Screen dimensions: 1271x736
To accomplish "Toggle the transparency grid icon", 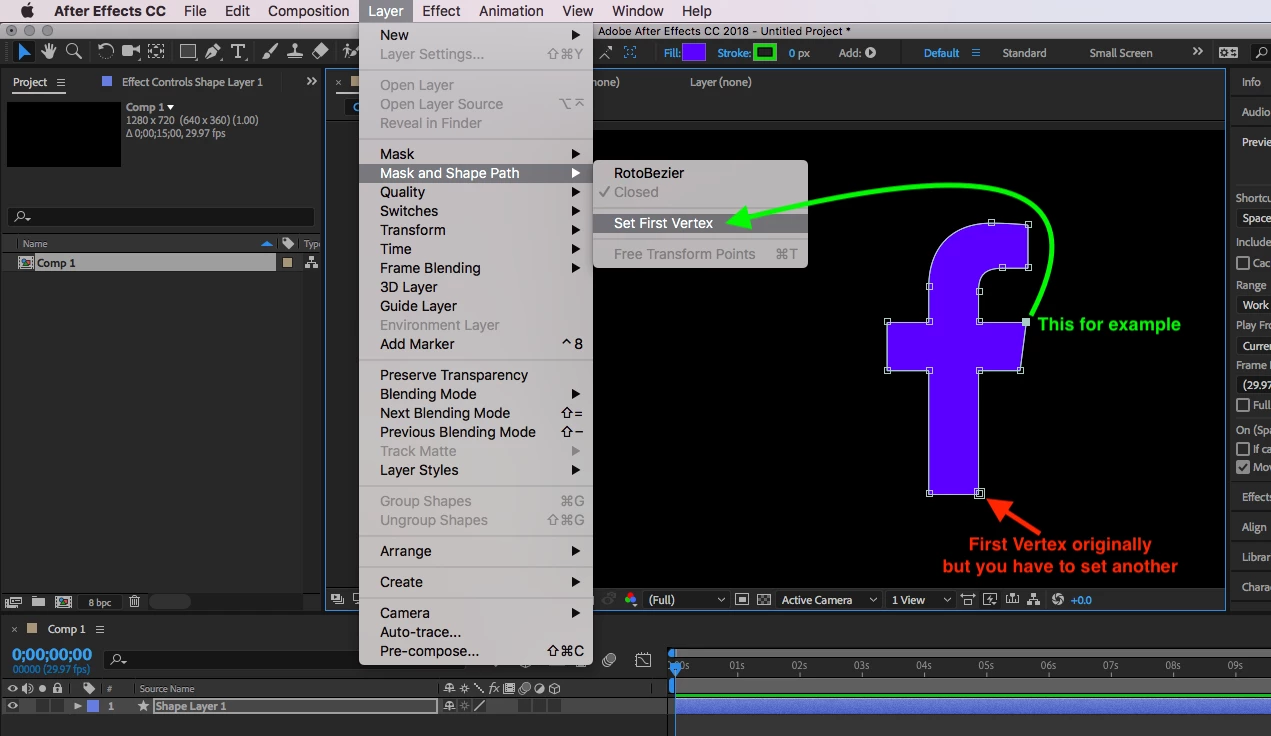I will [x=764, y=600].
